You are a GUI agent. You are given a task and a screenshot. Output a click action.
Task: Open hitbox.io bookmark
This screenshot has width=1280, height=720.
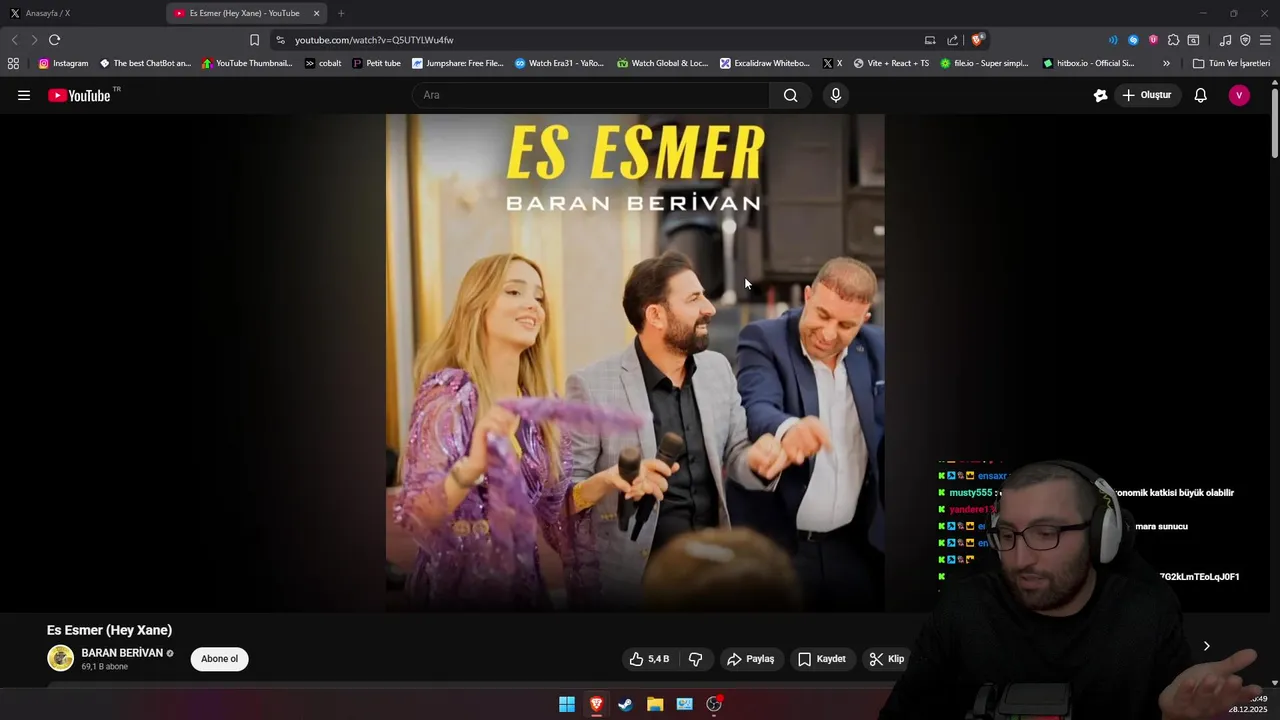point(1088,63)
